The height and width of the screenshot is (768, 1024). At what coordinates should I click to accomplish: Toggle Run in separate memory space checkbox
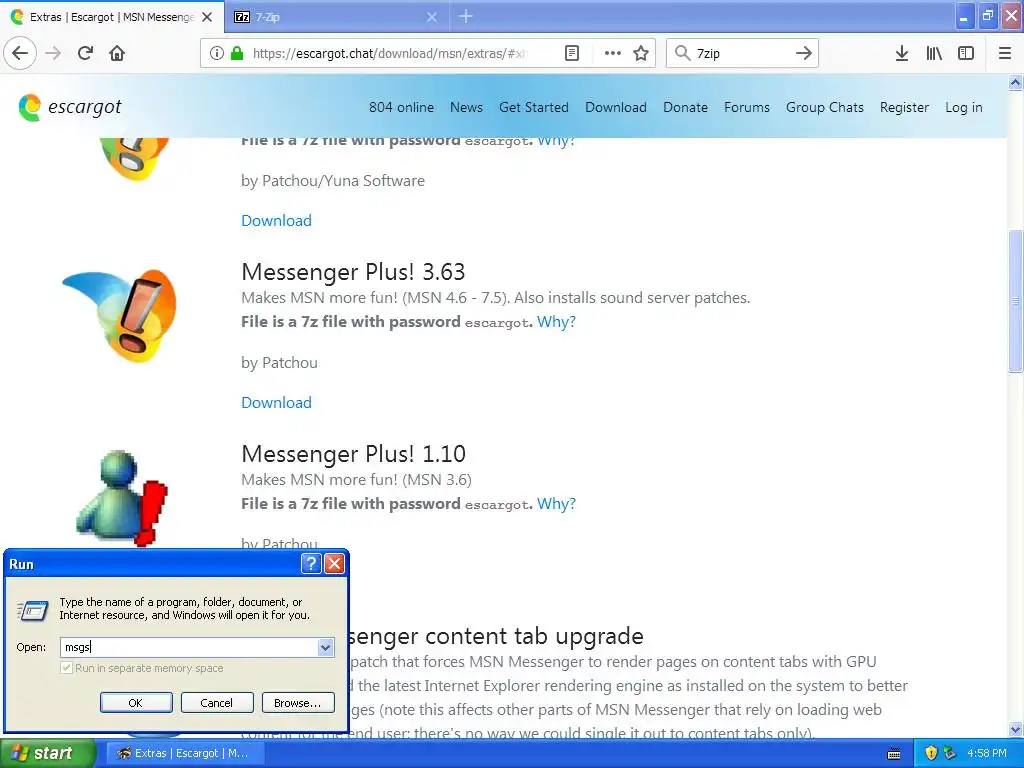pos(66,668)
